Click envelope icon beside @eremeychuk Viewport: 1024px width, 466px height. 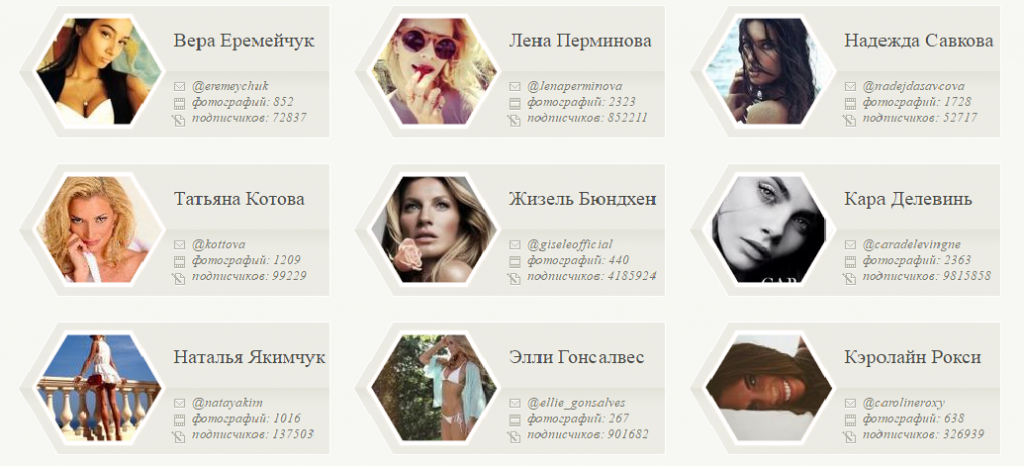(180, 87)
